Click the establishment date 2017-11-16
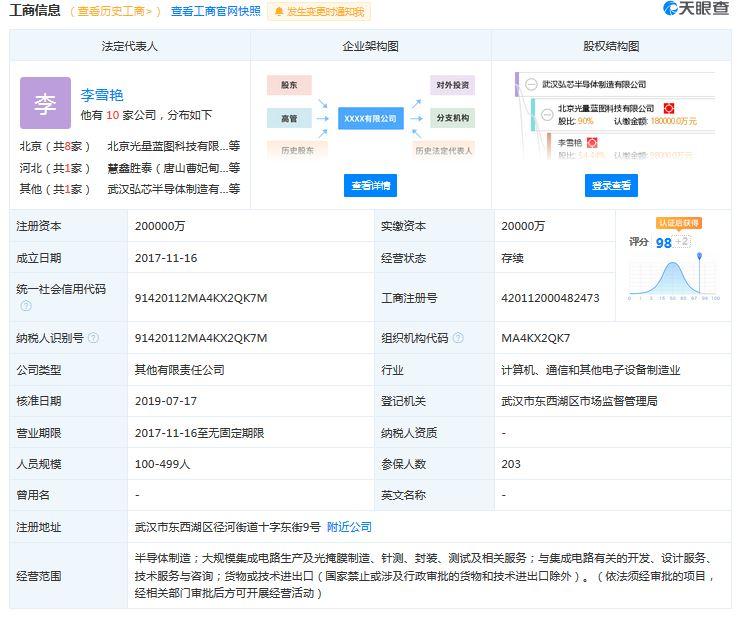The height and width of the screenshot is (617, 739). 166,258
